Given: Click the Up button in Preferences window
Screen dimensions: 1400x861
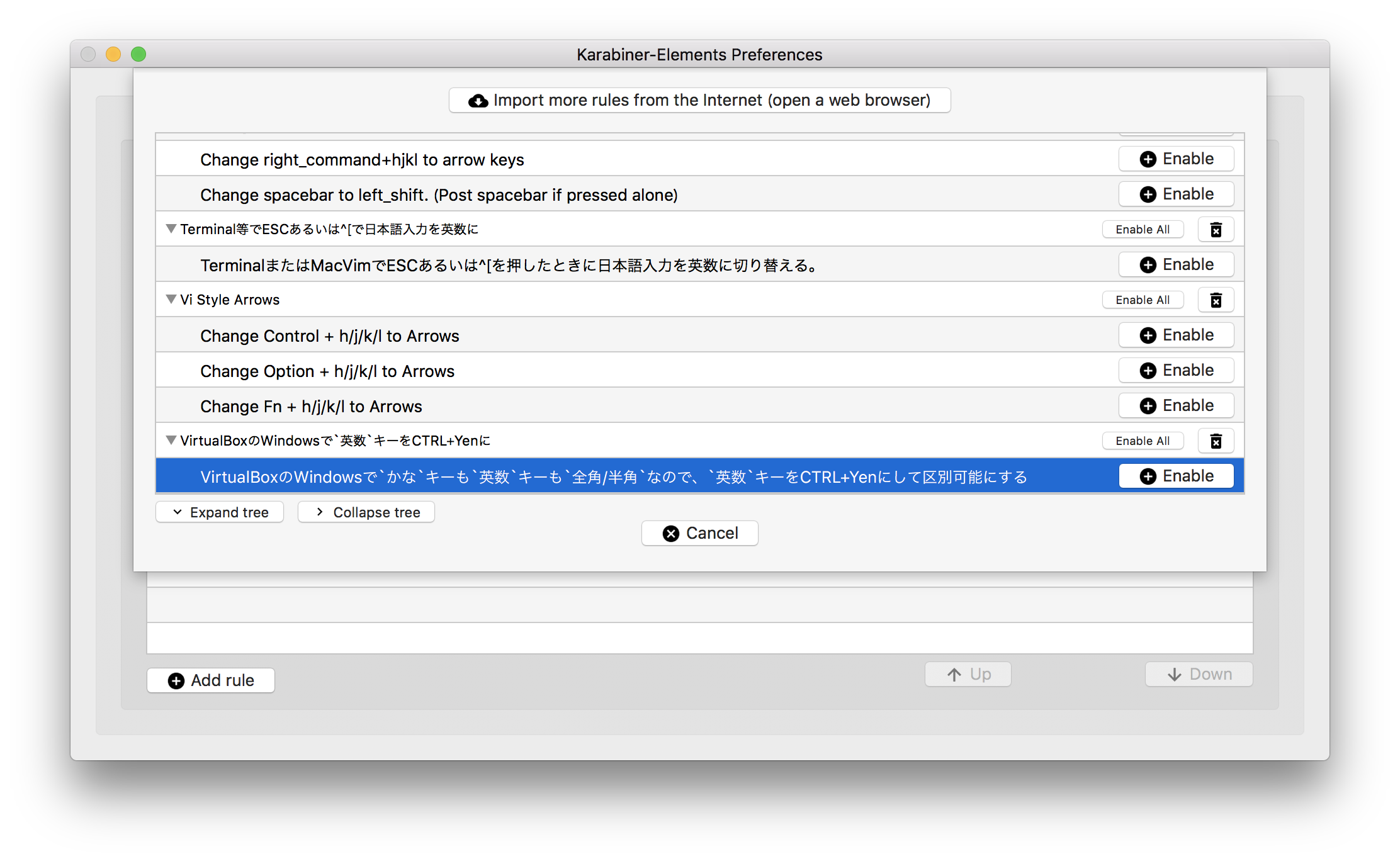Looking at the screenshot, I should 968,674.
